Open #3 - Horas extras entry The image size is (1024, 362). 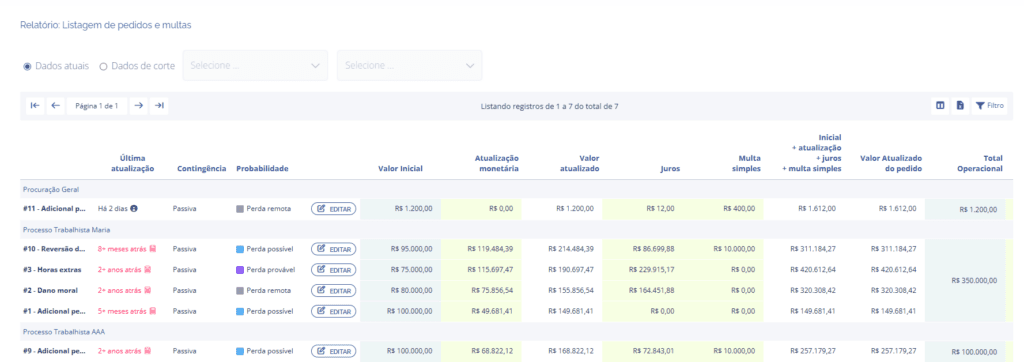coord(53,269)
